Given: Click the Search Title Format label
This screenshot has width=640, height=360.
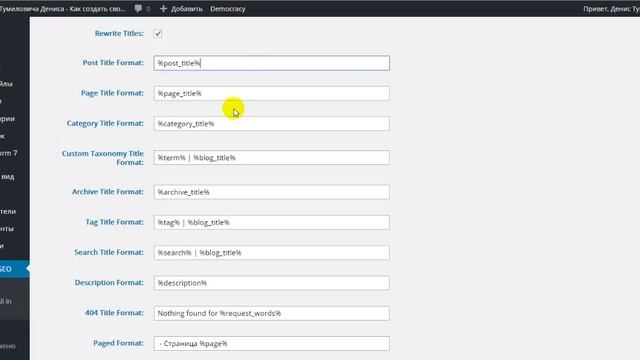Looking at the screenshot, I should pos(109,252).
